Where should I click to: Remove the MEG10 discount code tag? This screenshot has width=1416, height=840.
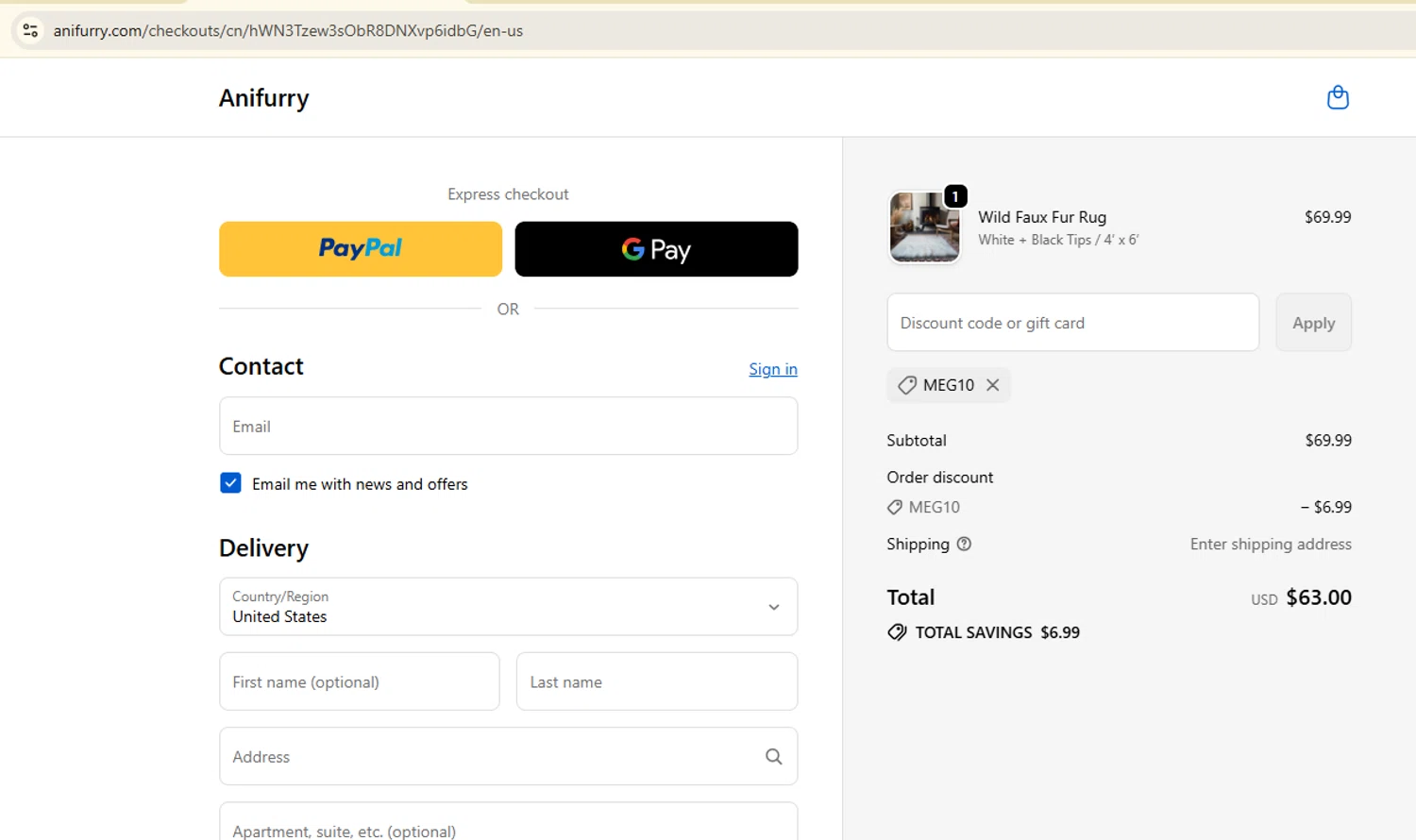point(992,385)
